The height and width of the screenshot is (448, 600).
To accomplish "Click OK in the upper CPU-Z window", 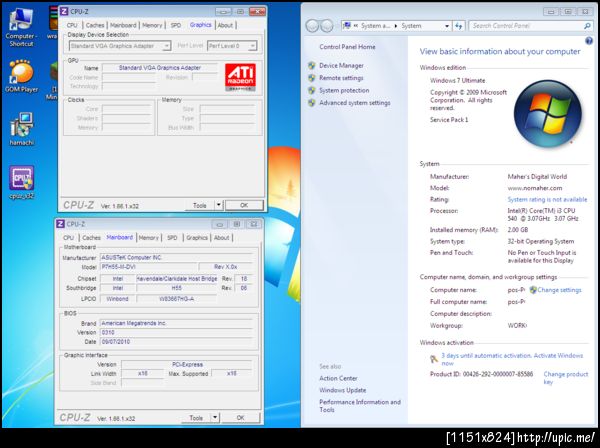I will click(x=244, y=205).
